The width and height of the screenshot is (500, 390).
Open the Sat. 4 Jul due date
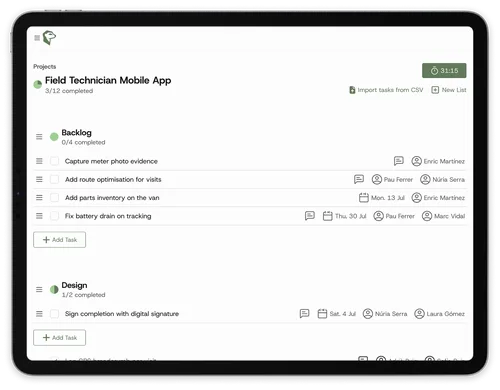click(x=337, y=314)
